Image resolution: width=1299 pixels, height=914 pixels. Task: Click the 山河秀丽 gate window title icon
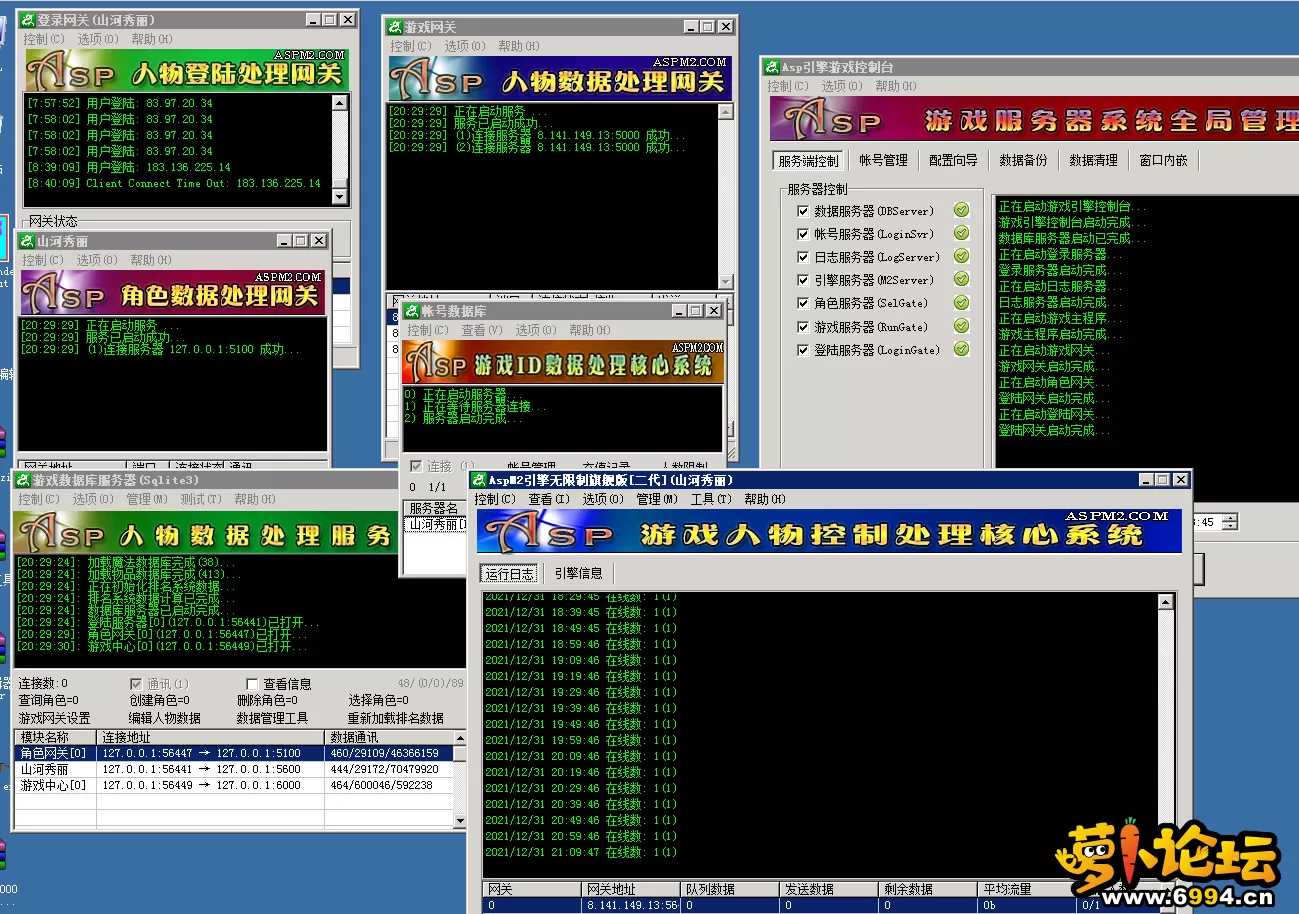pyautogui.click(x=27, y=241)
